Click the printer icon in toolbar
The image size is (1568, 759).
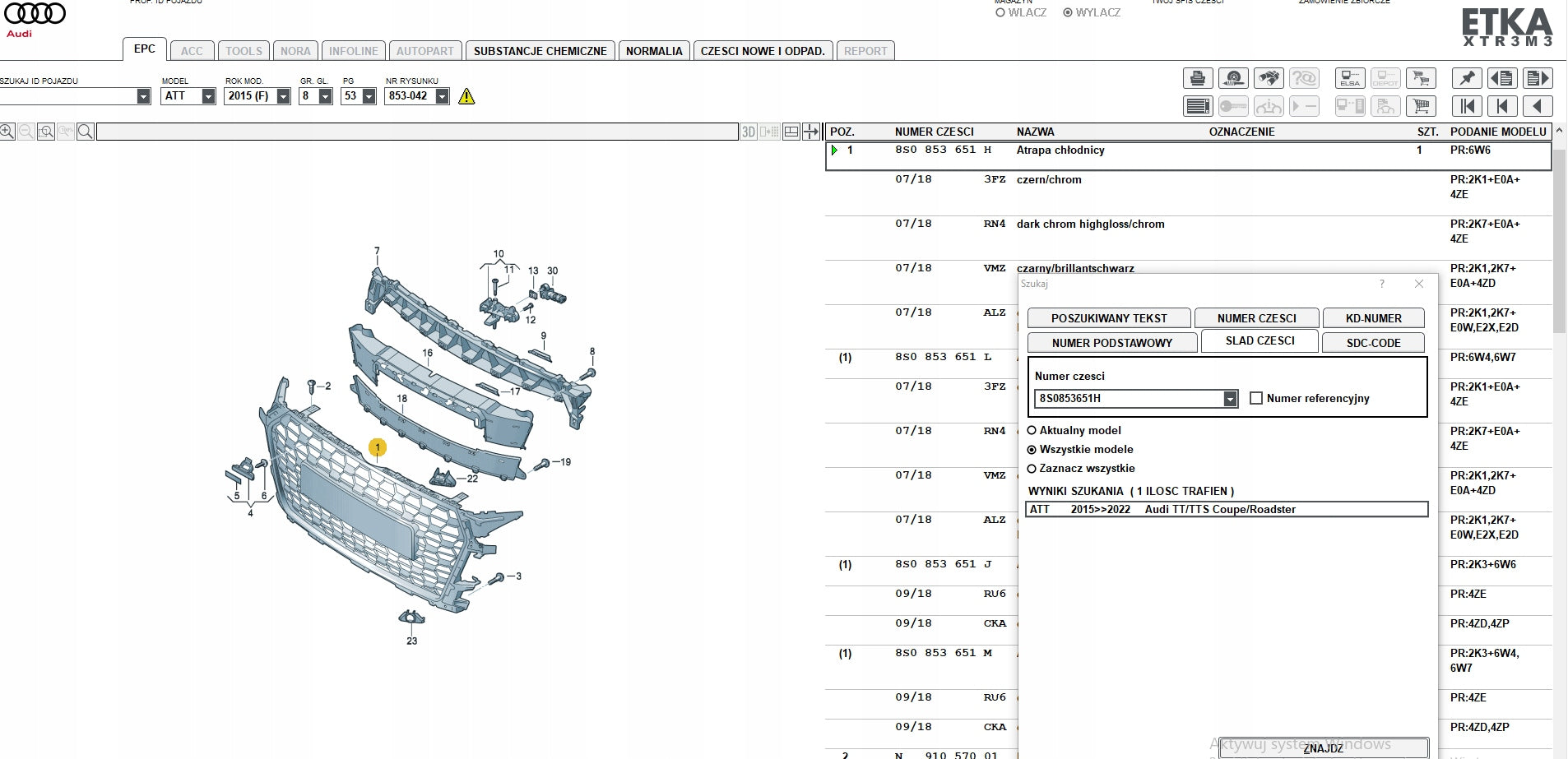pos(1198,78)
